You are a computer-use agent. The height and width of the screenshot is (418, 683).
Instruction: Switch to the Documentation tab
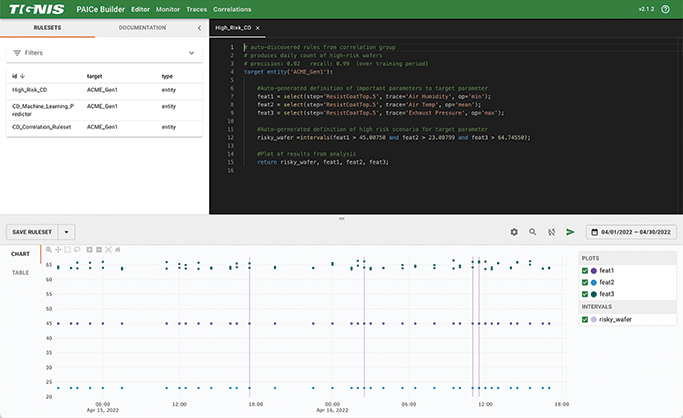point(142,28)
